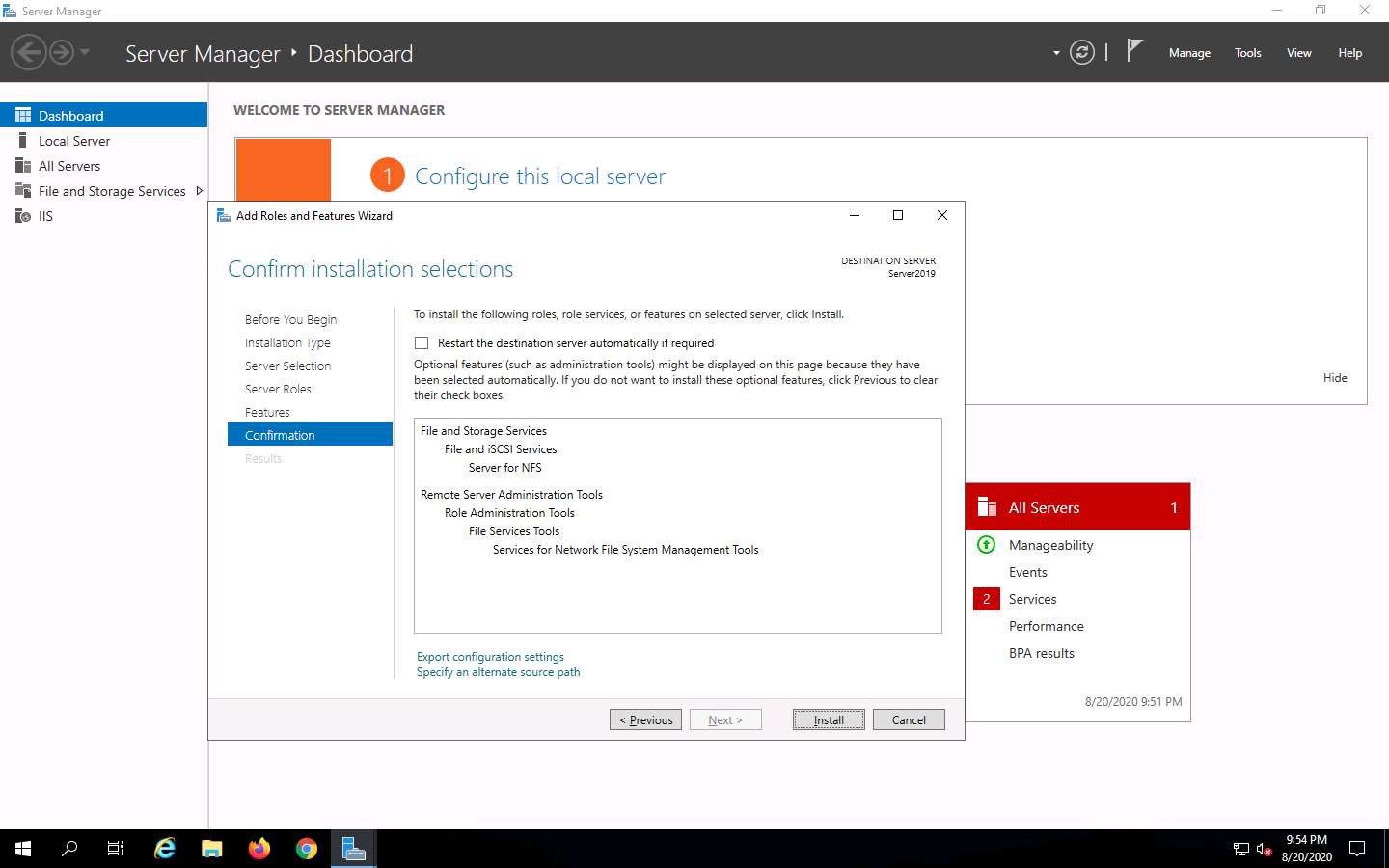Image resolution: width=1389 pixels, height=868 pixels.
Task: Click the File and Storage Services icon
Action: [x=23, y=190]
